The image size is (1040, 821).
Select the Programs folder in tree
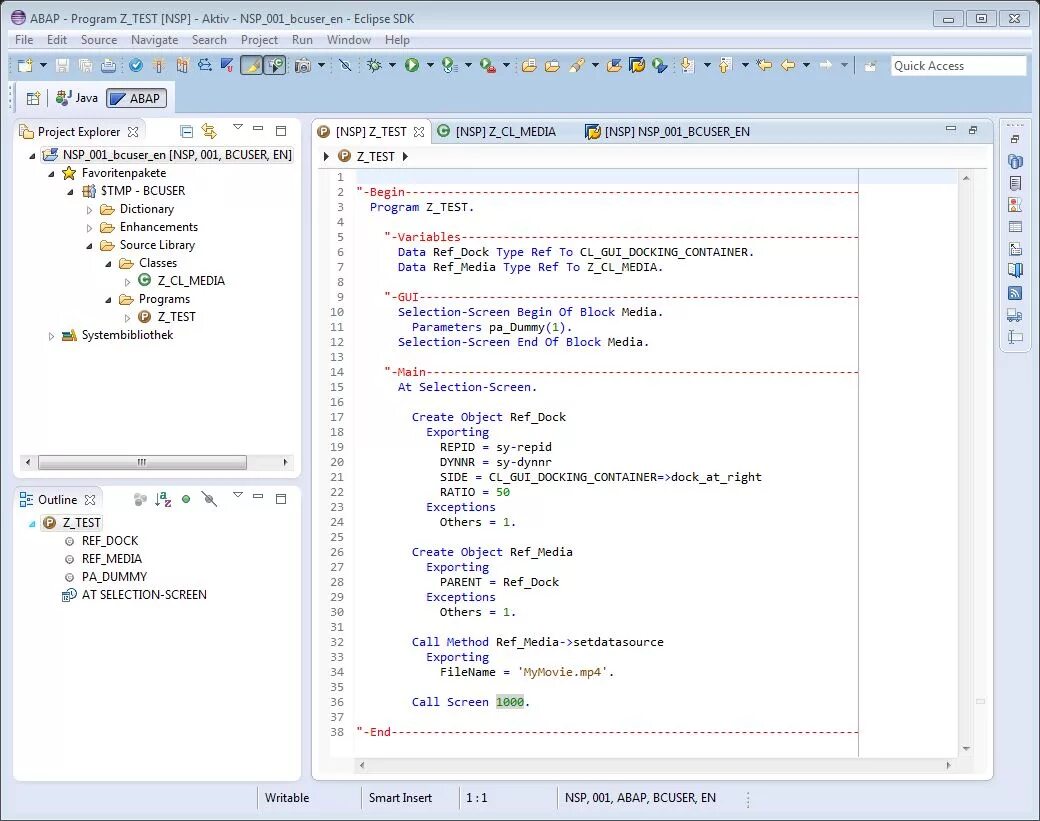pyautogui.click(x=164, y=299)
